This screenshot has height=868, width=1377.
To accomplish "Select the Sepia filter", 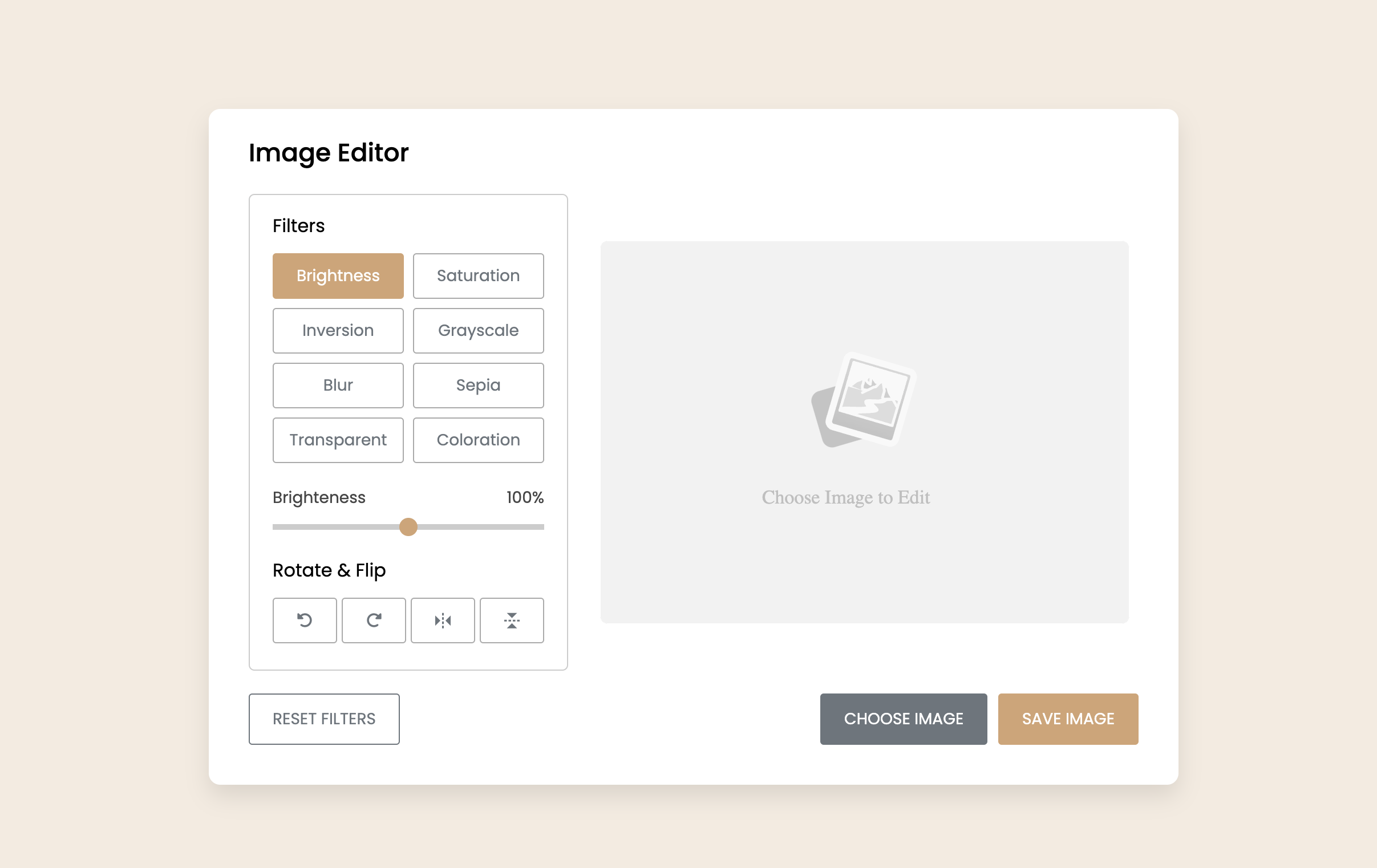I will tap(478, 385).
